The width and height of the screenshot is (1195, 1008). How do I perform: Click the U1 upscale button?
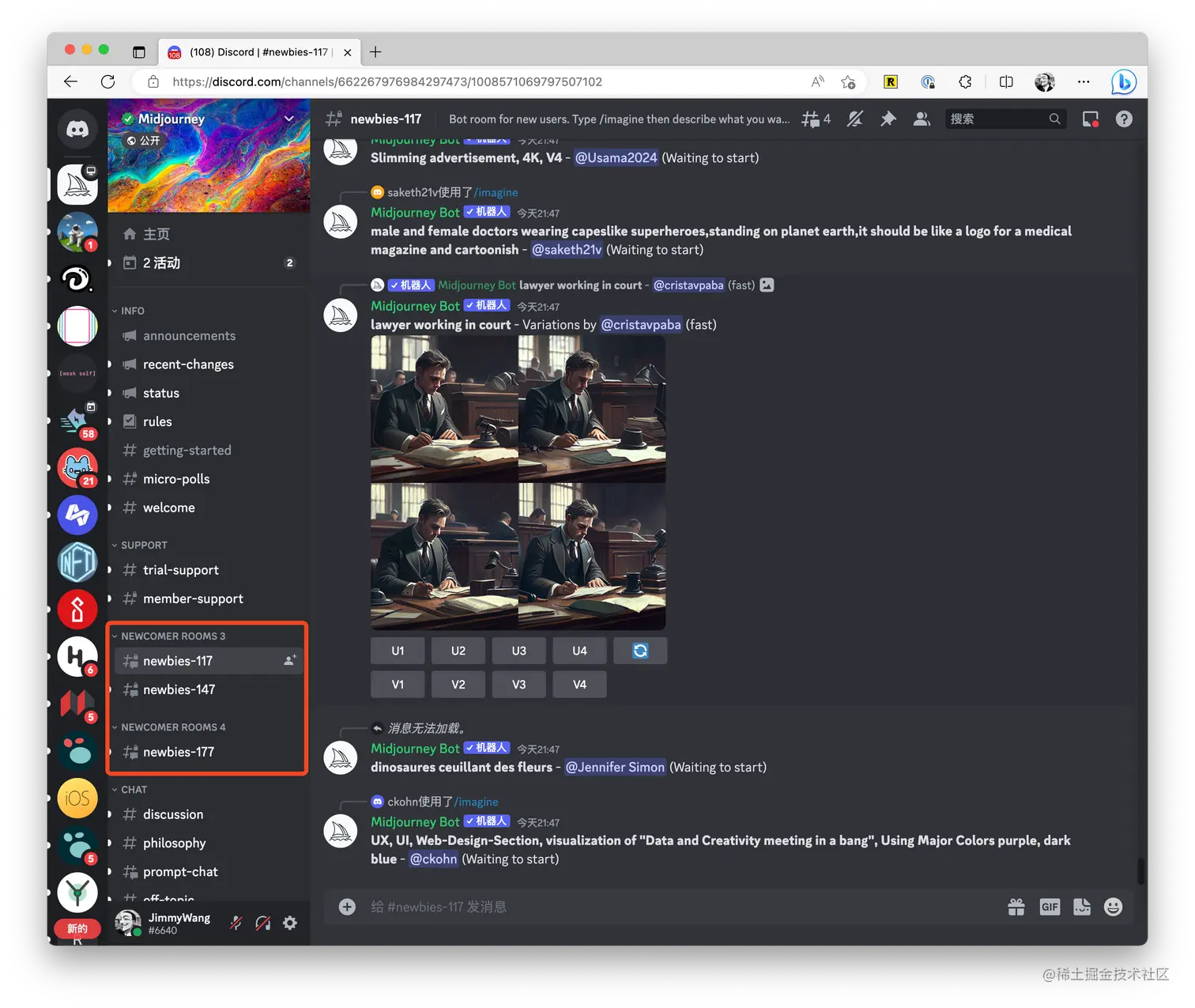point(398,651)
